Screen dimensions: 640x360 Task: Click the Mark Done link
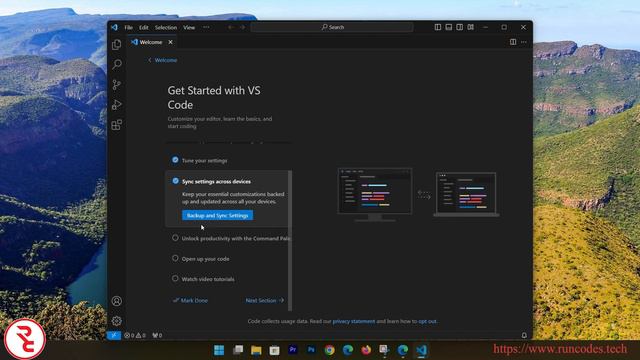(x=190, y=300)
